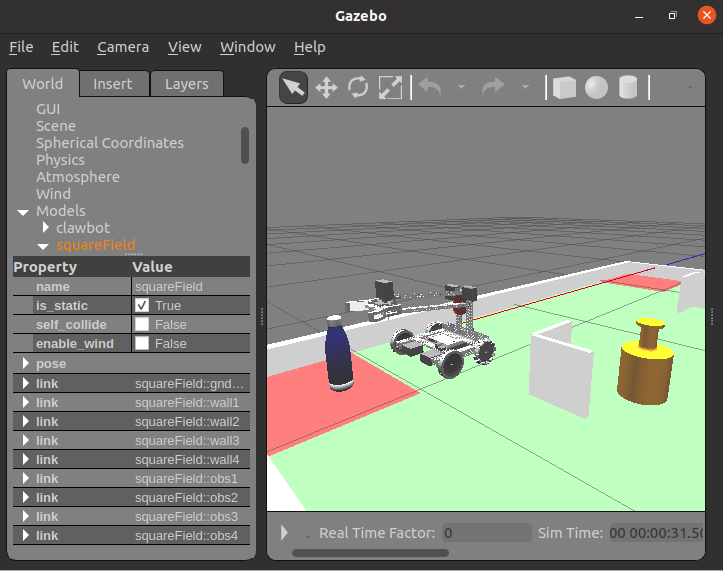Insert a box shape
723x571 pixels.
coord(565,88)
